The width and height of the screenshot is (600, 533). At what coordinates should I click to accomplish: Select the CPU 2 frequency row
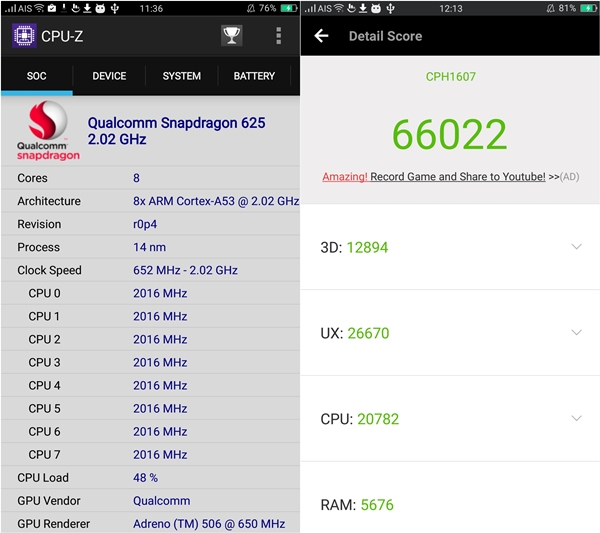tap(150, 339)
